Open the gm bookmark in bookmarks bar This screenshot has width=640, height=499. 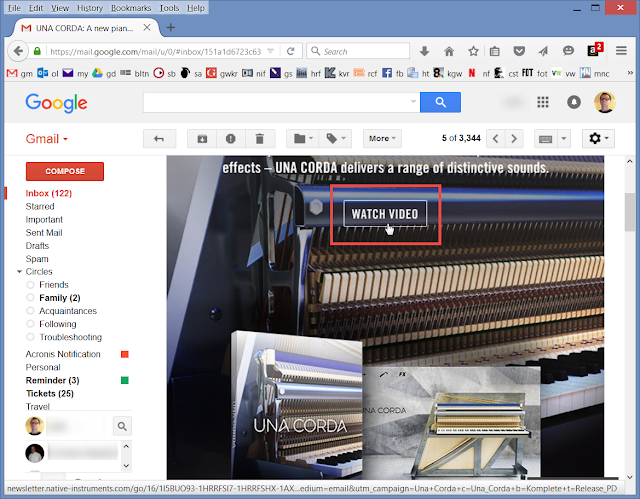(20, 73)
